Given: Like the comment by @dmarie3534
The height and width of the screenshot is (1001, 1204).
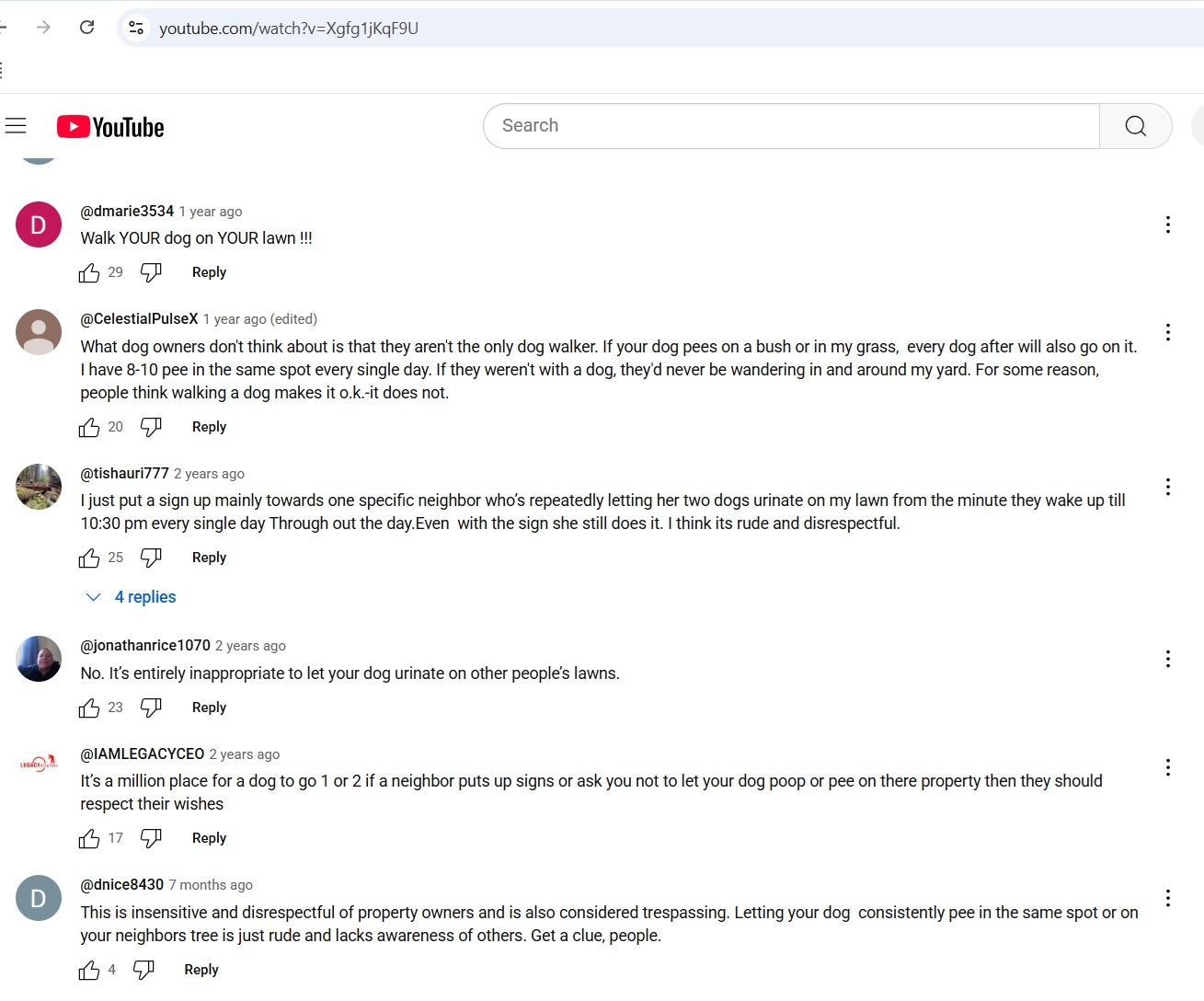Looking at the screenshot, I should (89, 272).
